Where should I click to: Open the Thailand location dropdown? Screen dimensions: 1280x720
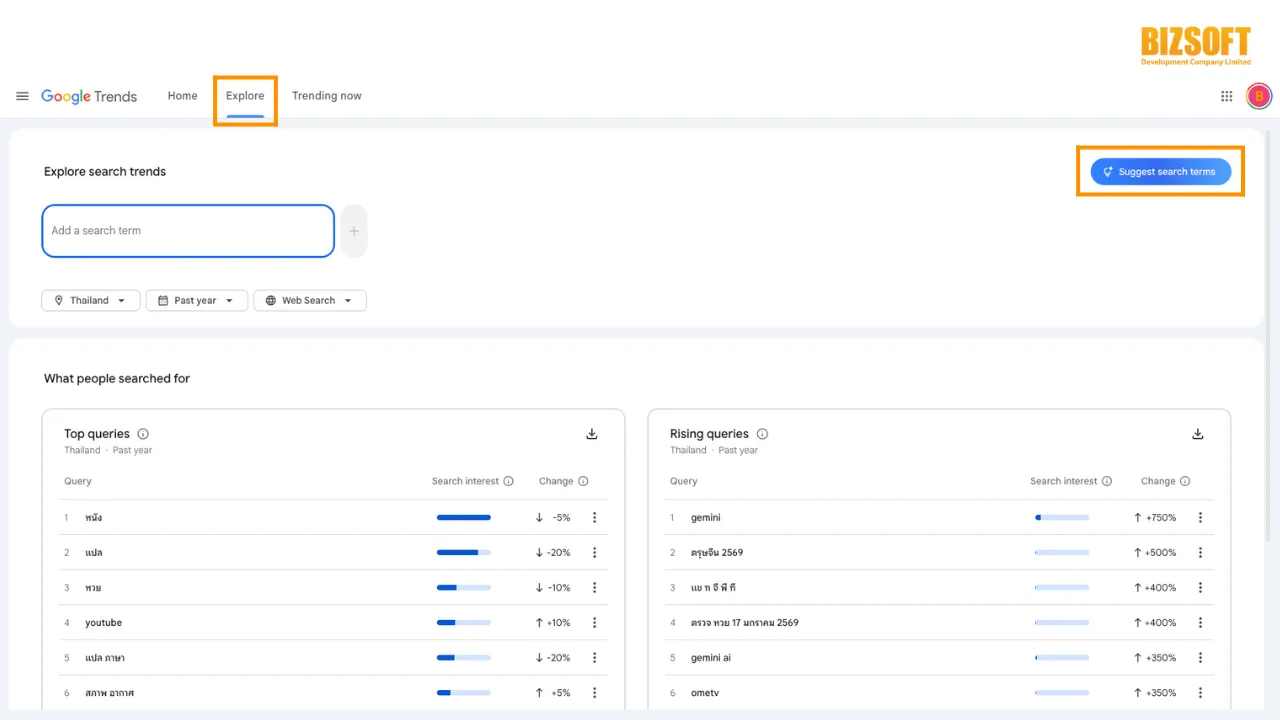tap(90, 300)
